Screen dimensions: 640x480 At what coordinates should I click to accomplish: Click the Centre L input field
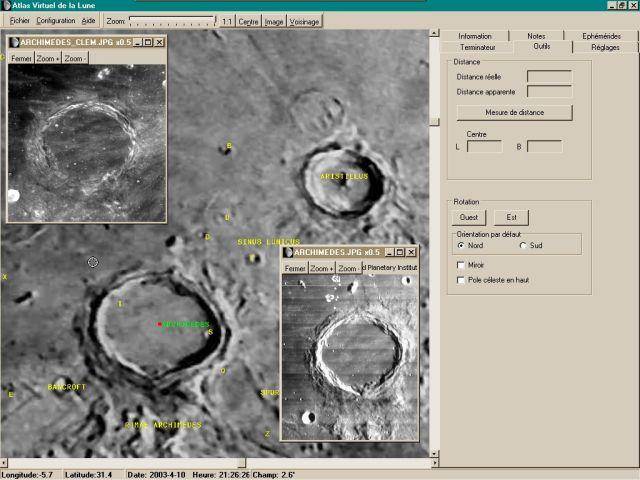click(484, 147)
